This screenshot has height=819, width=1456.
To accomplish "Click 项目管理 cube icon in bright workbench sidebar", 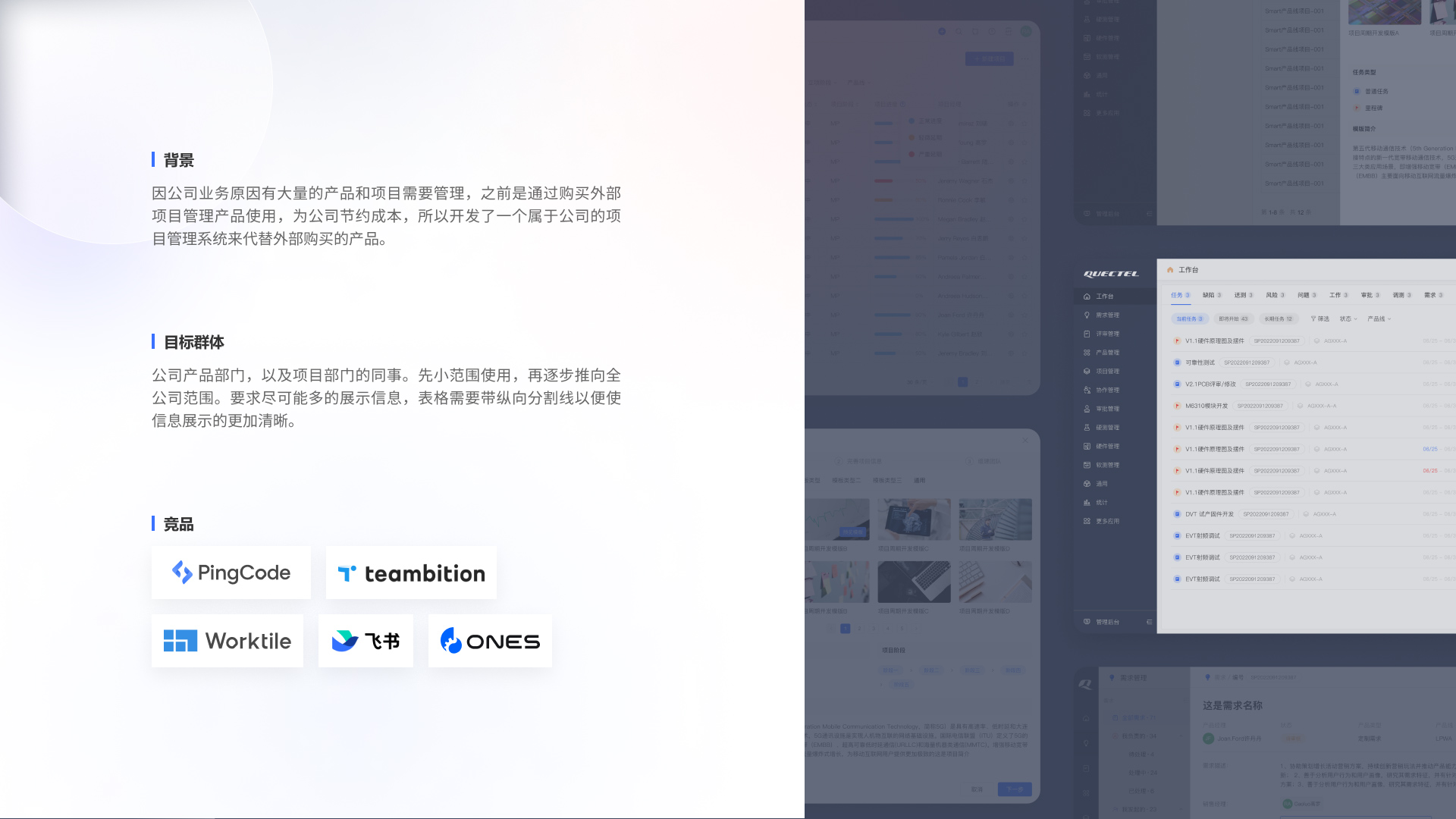I will click(1087, 372).
